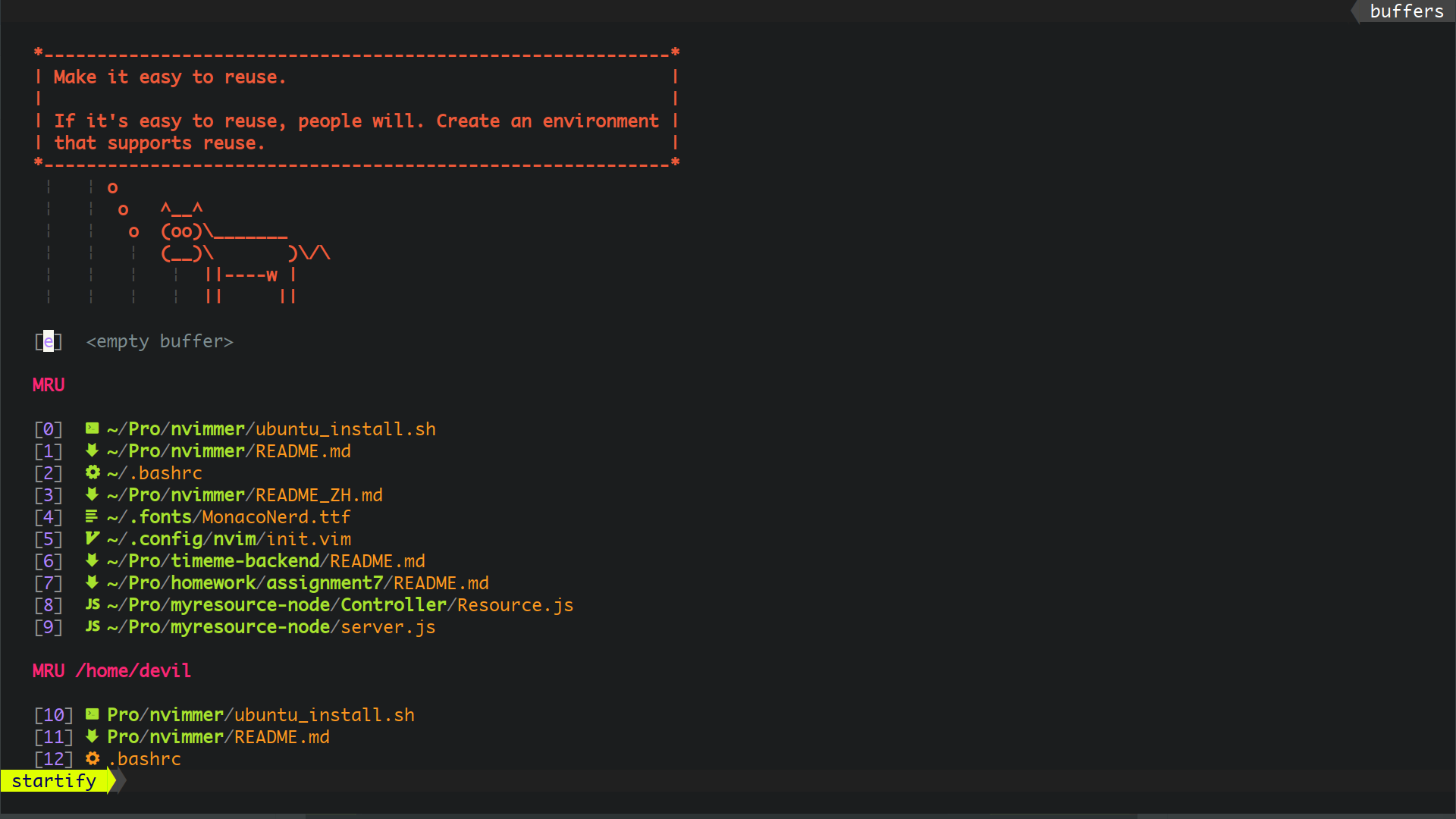
Task: Click the JS icon beside server.js
Action: click(93, 626)
